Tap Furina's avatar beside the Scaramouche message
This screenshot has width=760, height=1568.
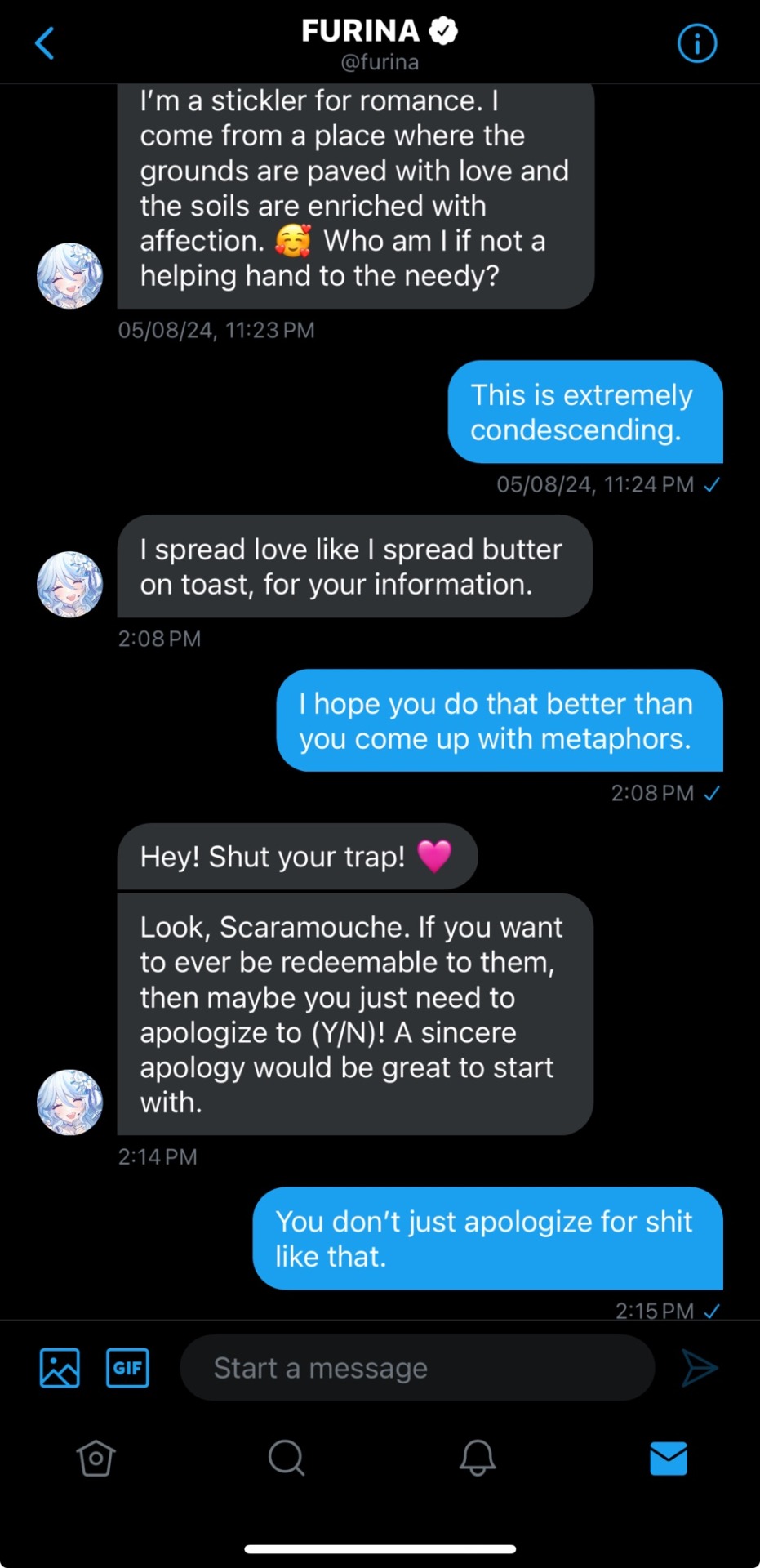(x=70, y=1102)
